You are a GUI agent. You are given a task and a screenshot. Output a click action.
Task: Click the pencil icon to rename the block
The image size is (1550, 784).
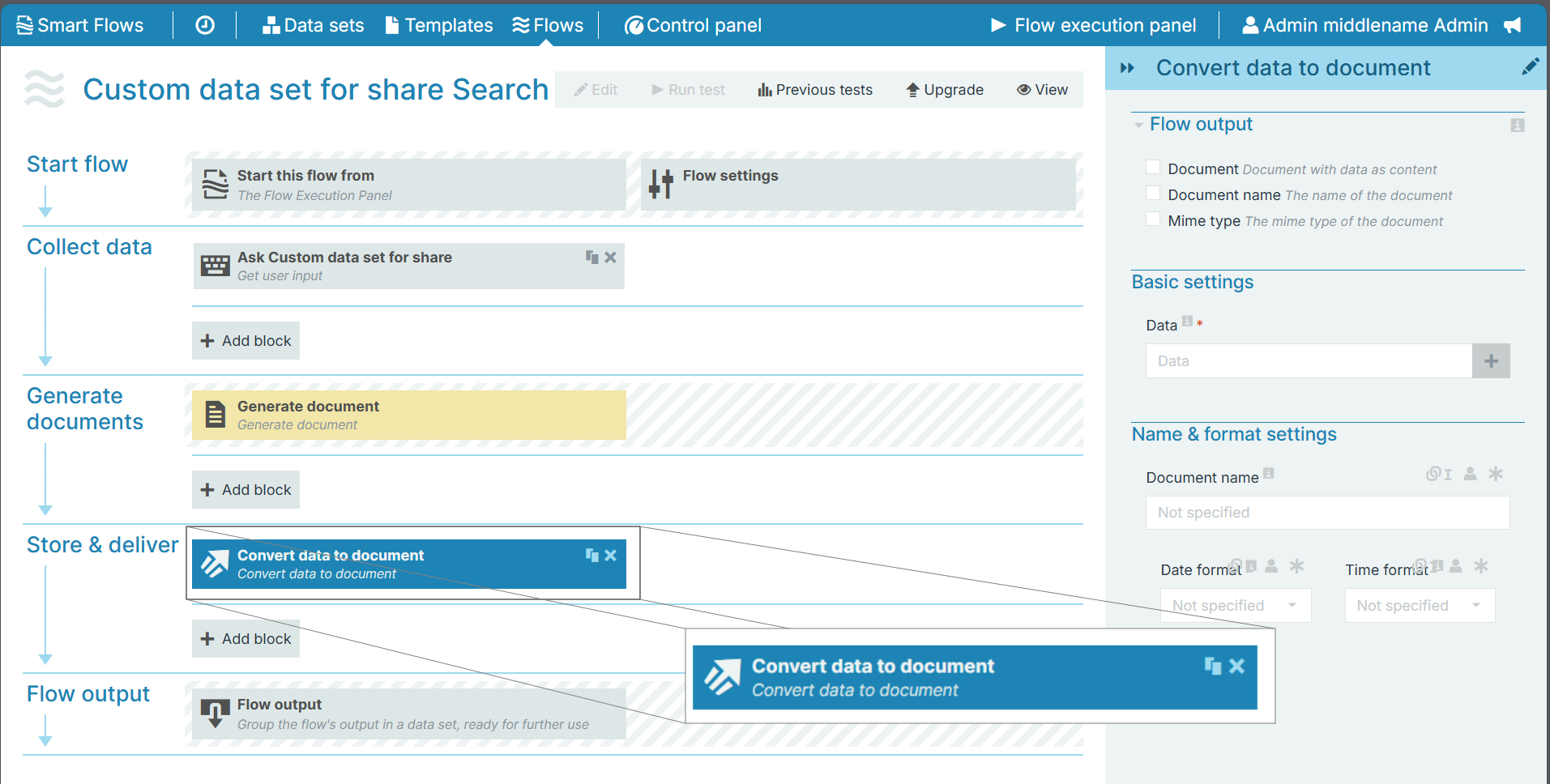pos(1530,66)
